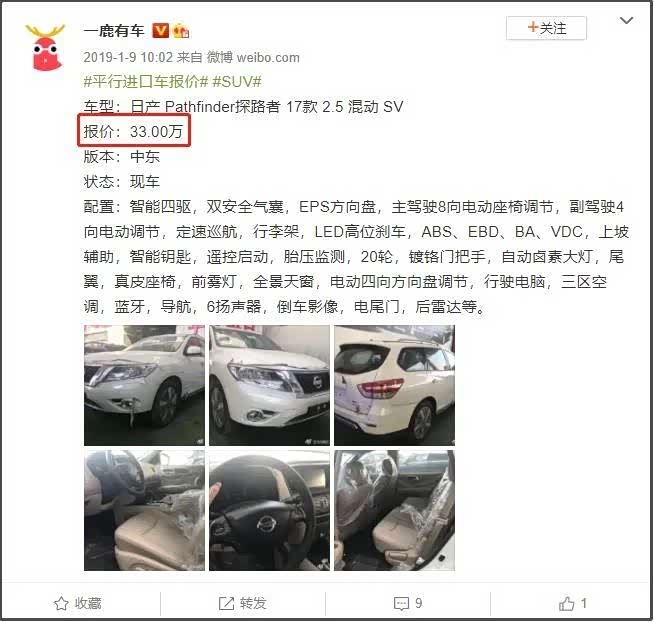This screenshot has width=654, height=622.
Task: Click the 微博 weibo.com source link
Action: click(x=253, y=57)
